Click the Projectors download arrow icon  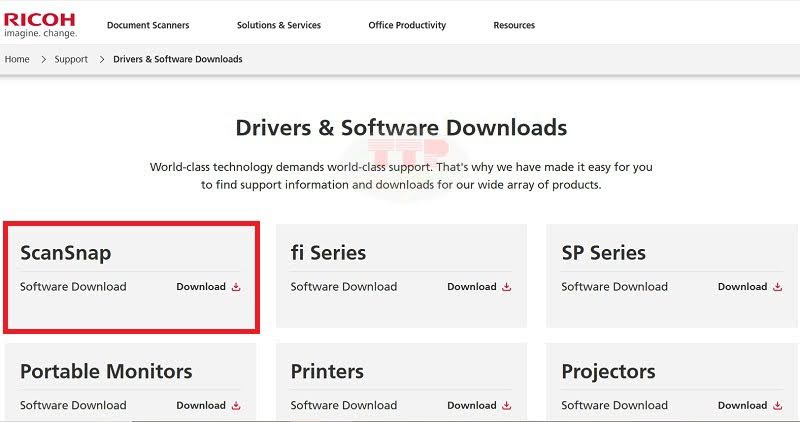click(x=777, y=406)
